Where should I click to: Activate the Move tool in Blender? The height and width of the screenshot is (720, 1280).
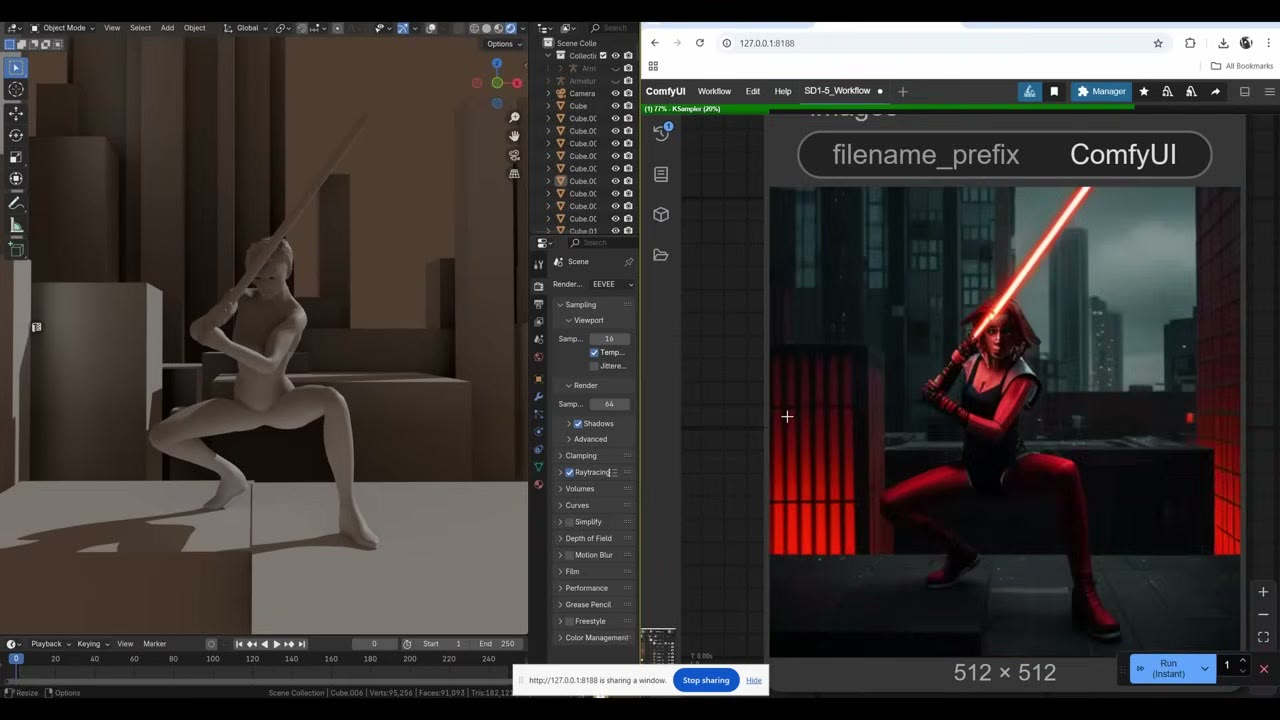click(x=16, y=113)
